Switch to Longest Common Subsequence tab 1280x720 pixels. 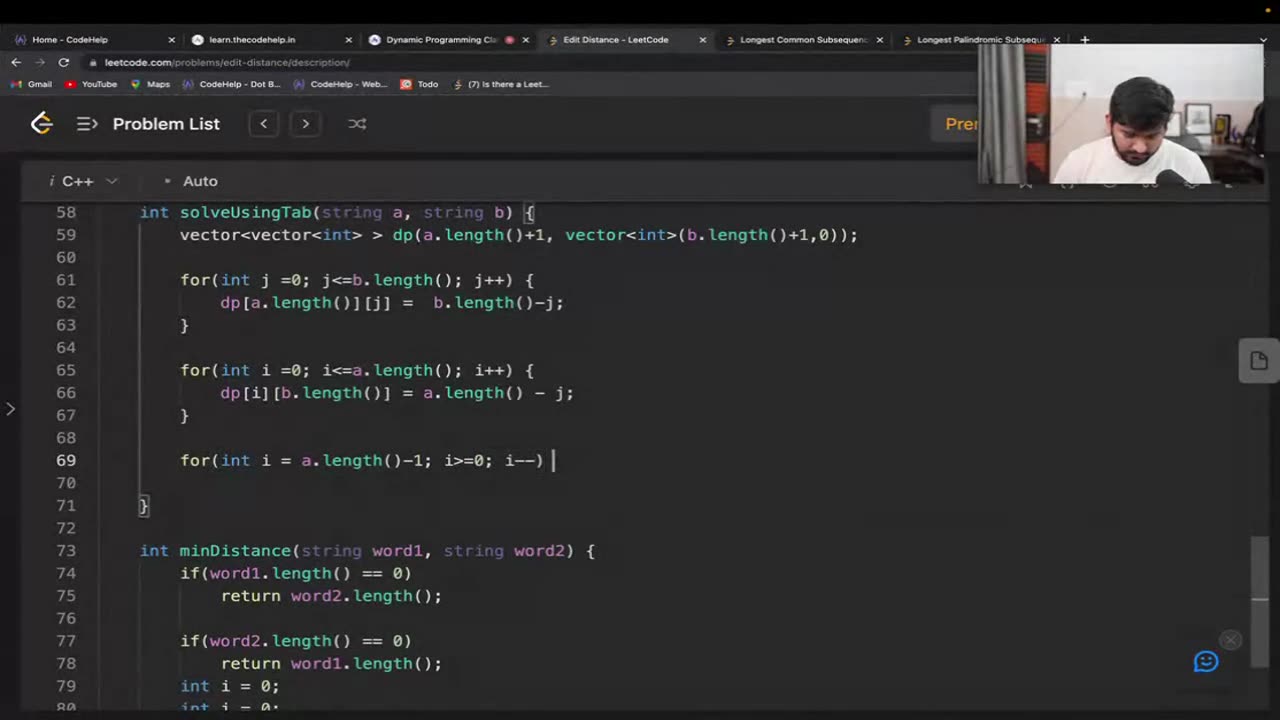point(800,40)
